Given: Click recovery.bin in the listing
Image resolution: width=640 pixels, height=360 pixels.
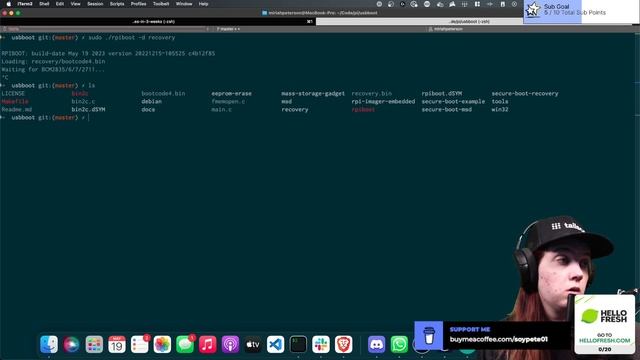Looking at the screenshot, I should pos(371,93).
